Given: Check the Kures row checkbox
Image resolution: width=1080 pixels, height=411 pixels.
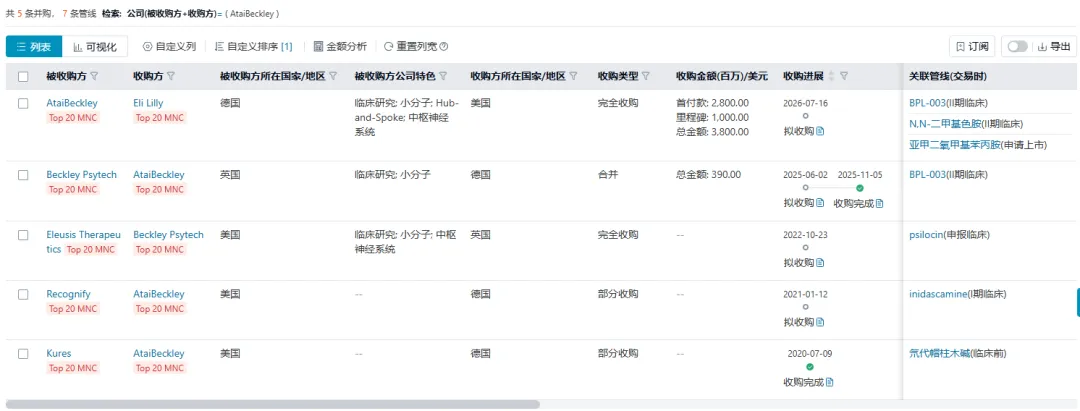Looking at the screenshot, I should (23, 354).
